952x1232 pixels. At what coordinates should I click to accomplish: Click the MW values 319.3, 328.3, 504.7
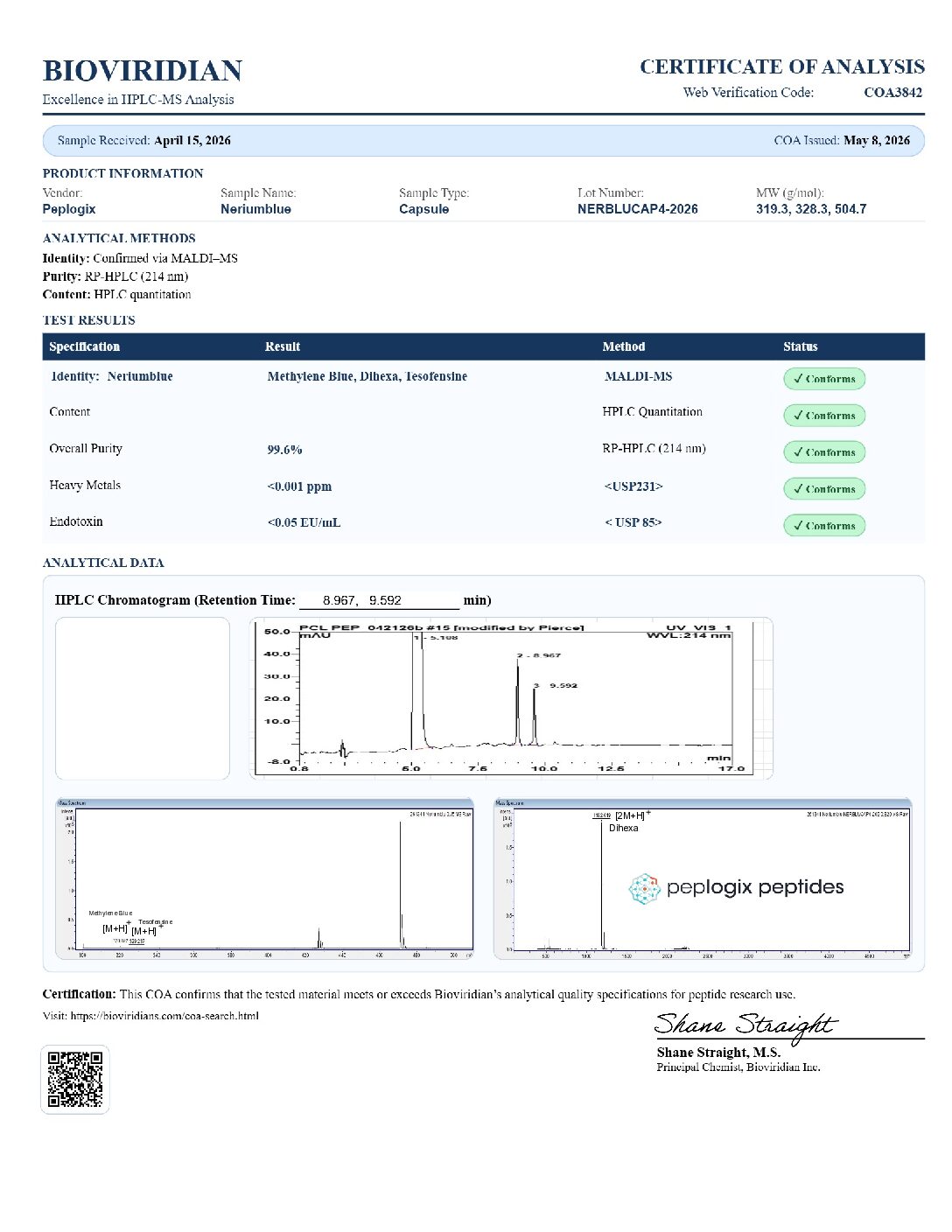[811, 209]
